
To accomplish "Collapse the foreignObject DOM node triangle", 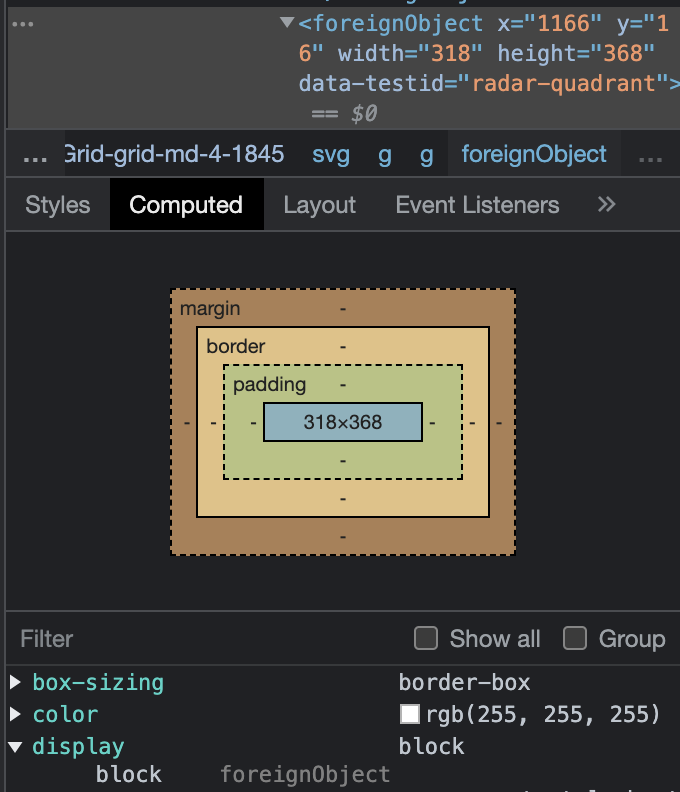I will pos(287,22).
